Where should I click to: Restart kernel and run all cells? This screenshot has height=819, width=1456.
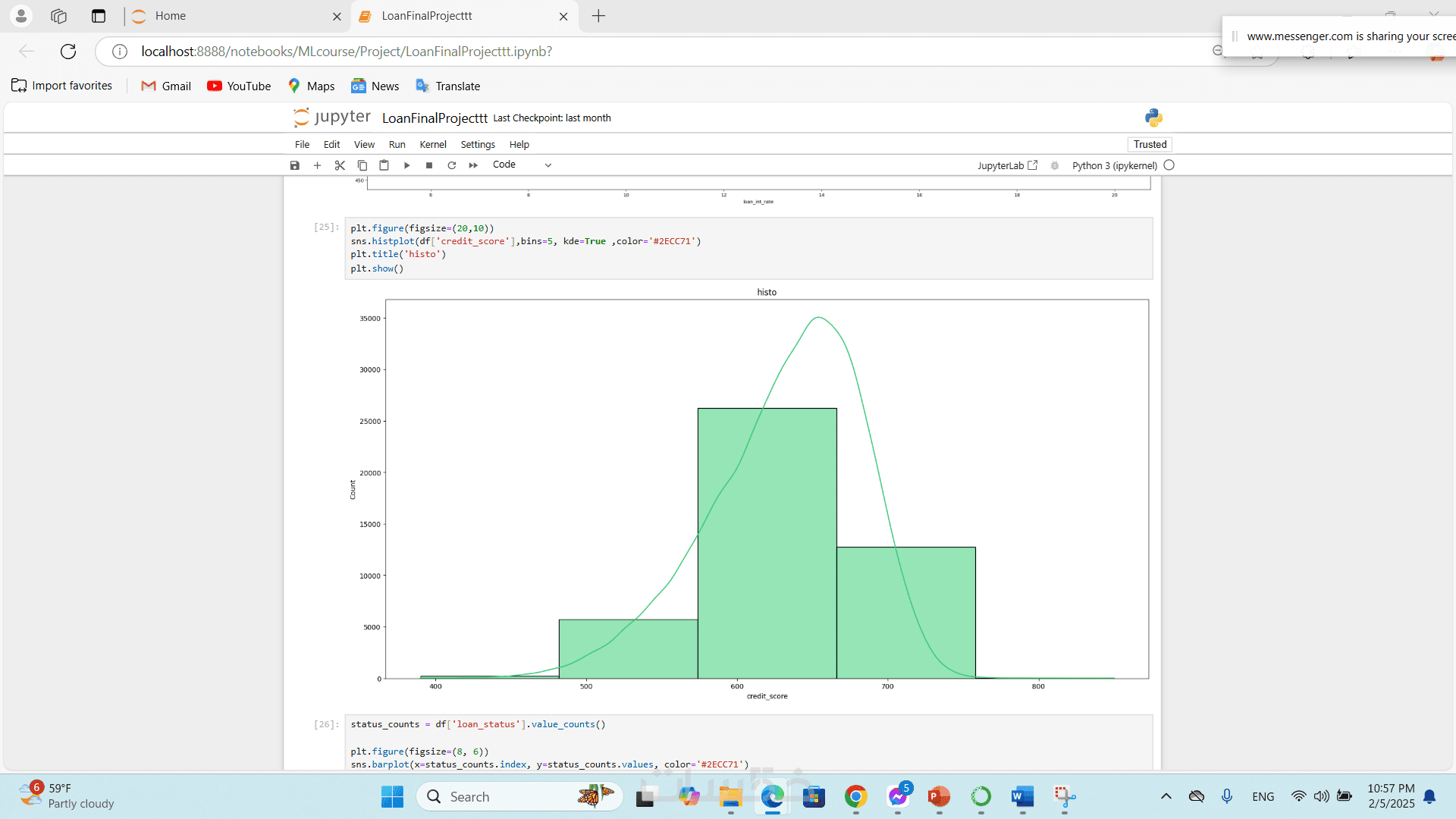(x=473, y=165)
